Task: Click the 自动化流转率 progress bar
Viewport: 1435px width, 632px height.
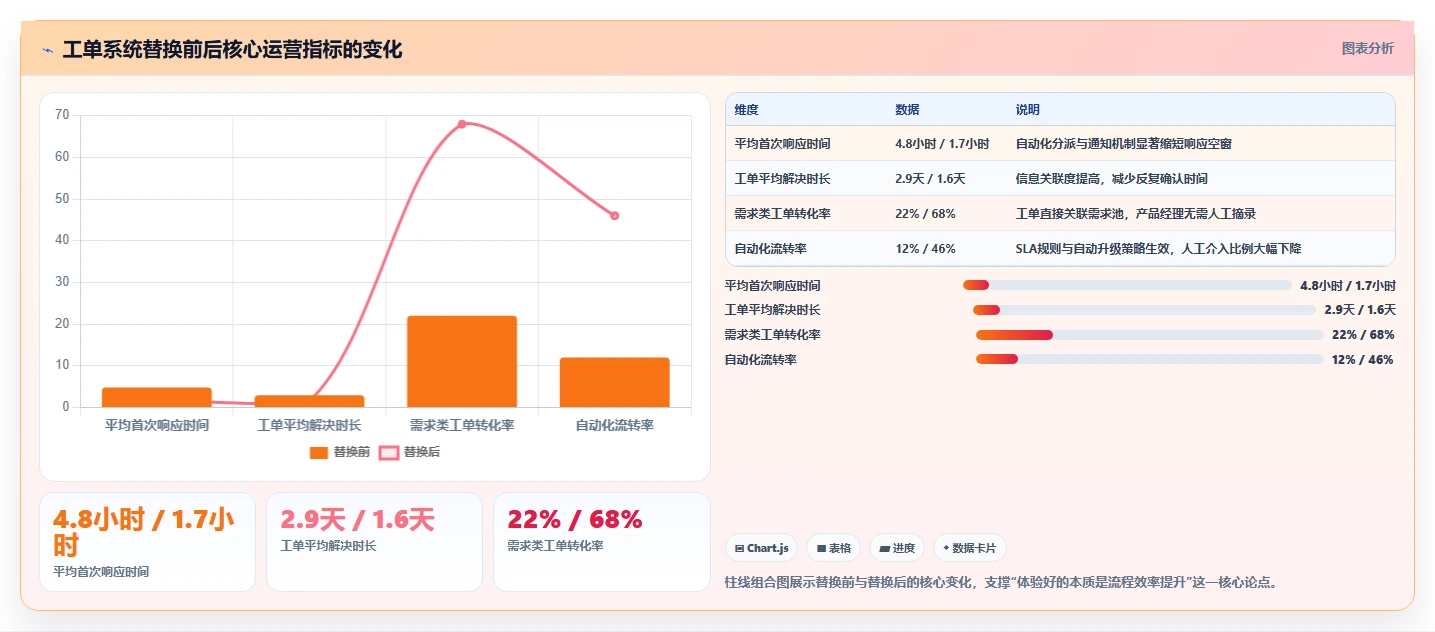Action: [x=1150, y=359]
